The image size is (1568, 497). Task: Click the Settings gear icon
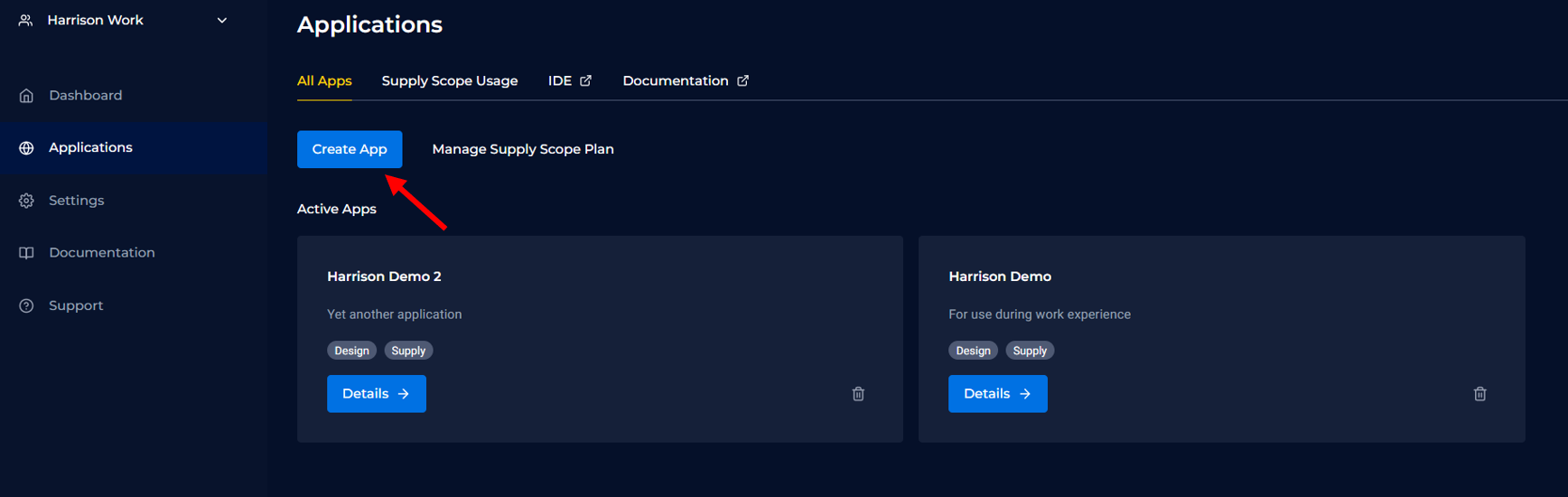pos(26,201)
